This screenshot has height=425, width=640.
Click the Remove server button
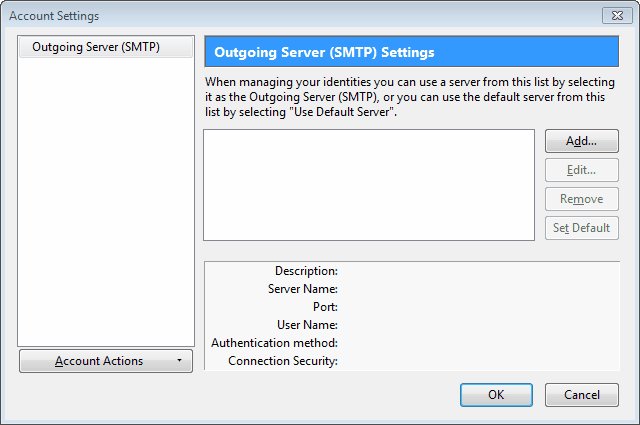click(x=582, y=199)
